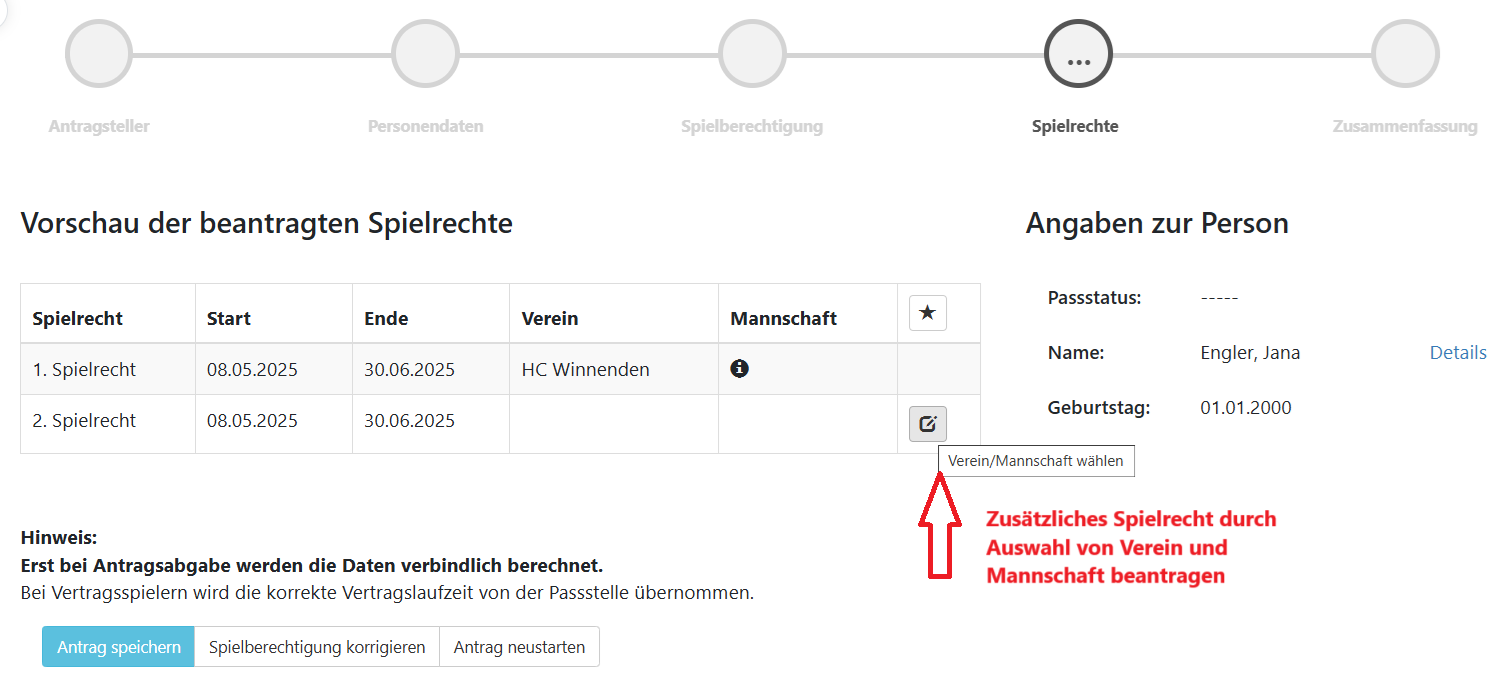This screenshot has width=1498, height=686.
Task: Click the Verein/Mannschaft wählen tooltip
Action: [1036, 461]
